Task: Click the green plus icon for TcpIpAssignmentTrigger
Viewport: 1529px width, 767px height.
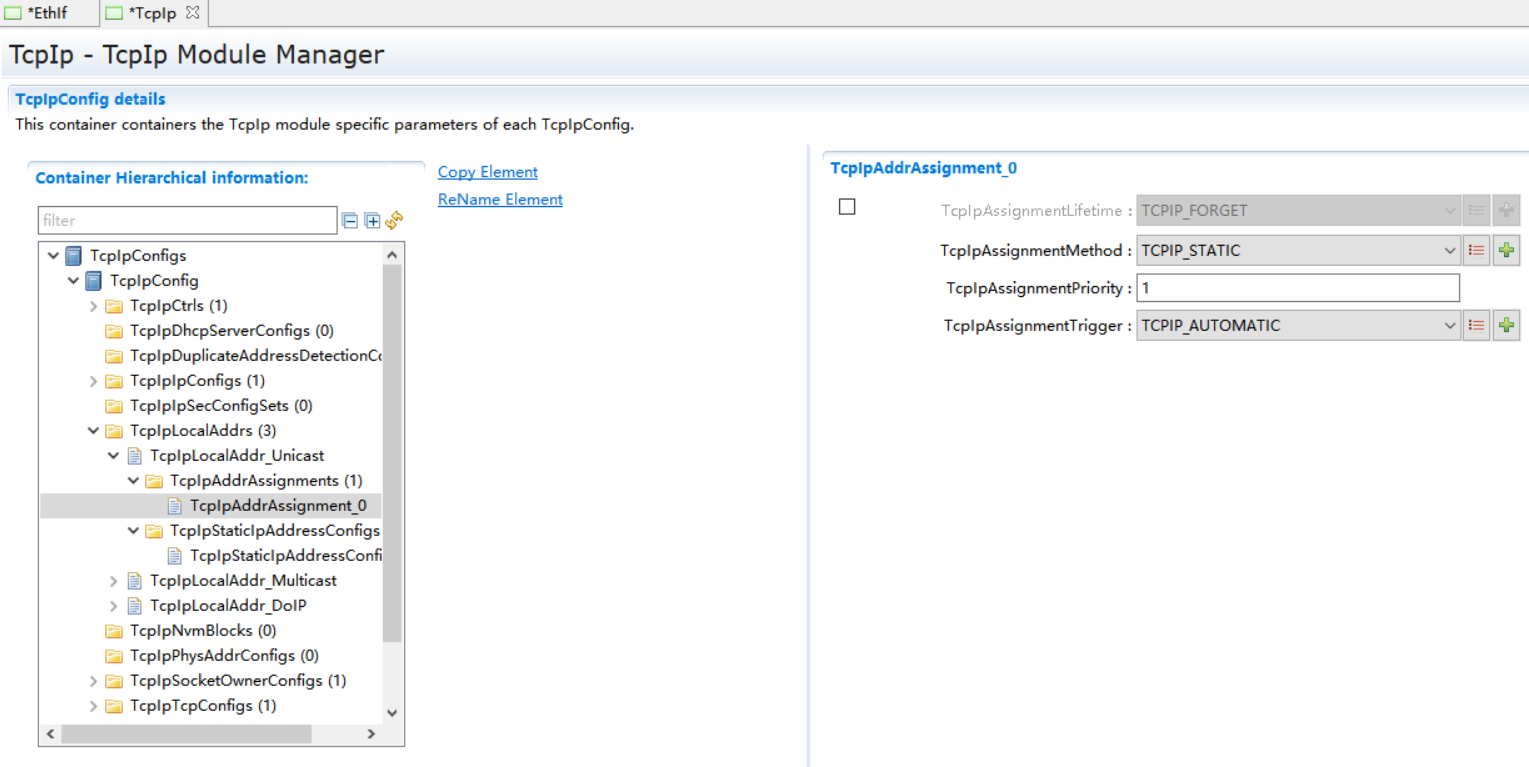Action: pyautogui.click(x=1506, y=325)
